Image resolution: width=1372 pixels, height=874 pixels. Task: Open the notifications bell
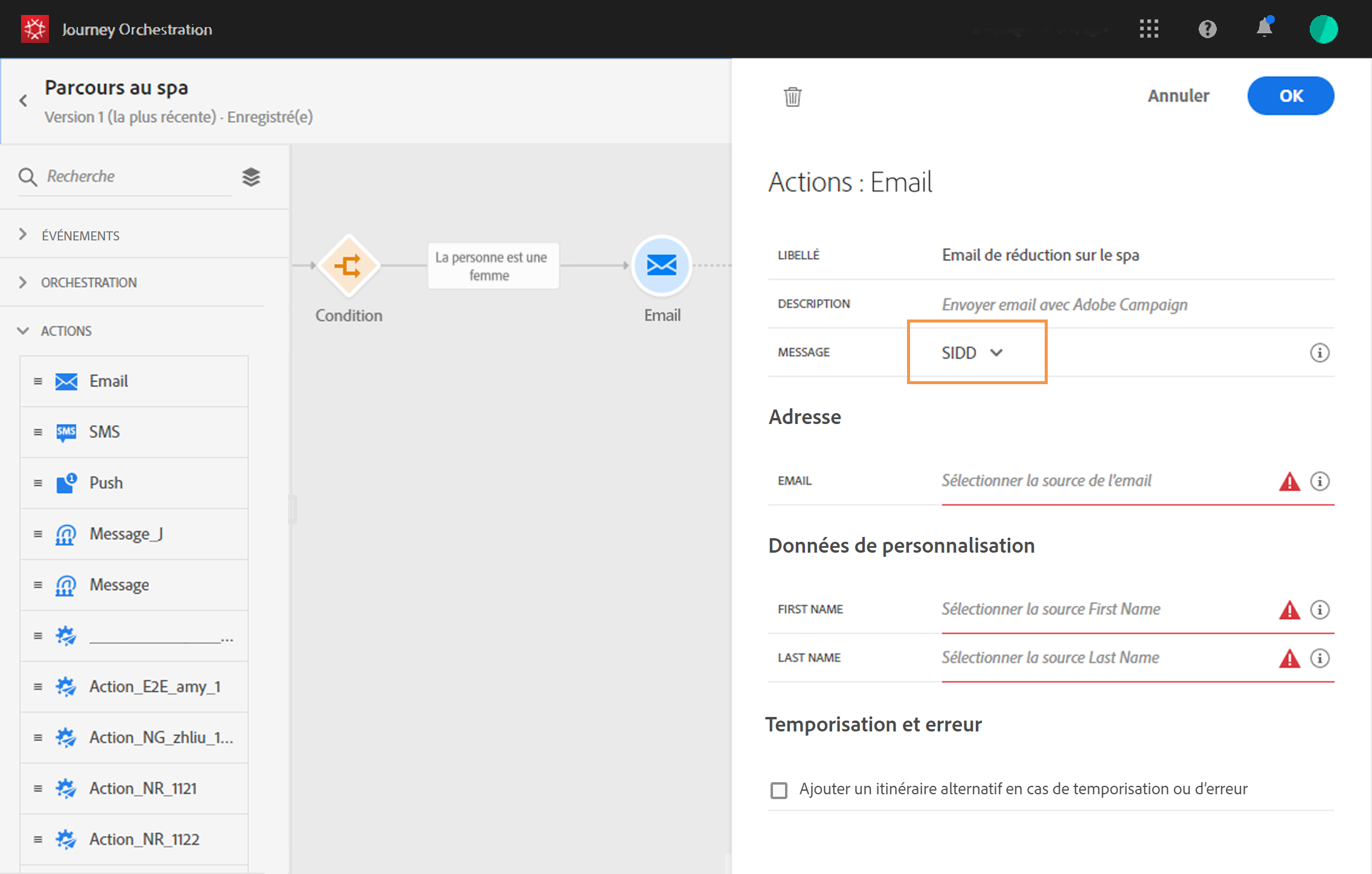1265,28
